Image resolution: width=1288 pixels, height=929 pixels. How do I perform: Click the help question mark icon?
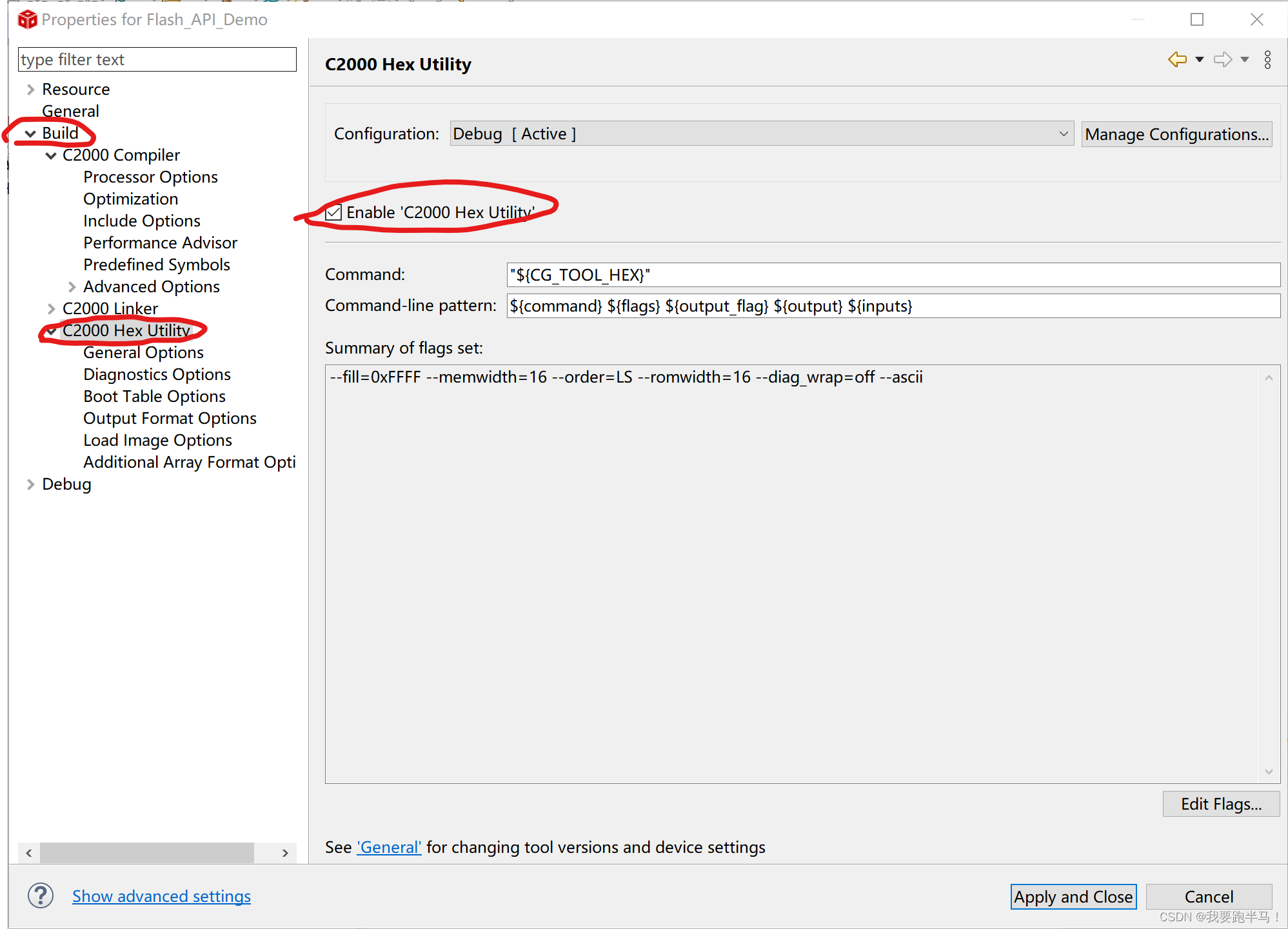pos(40,895)
